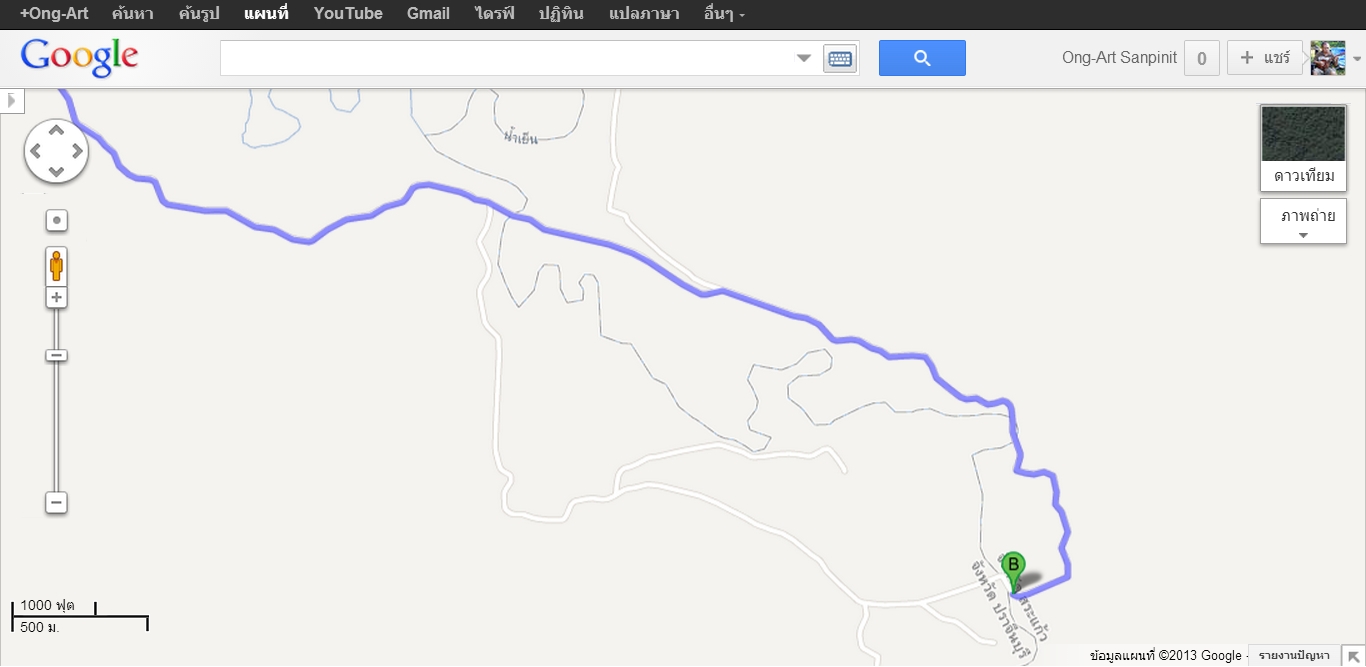Expand the search box dropdown arrow
Viewport: 1366px width, 667px height.
[x=803, y=59]
